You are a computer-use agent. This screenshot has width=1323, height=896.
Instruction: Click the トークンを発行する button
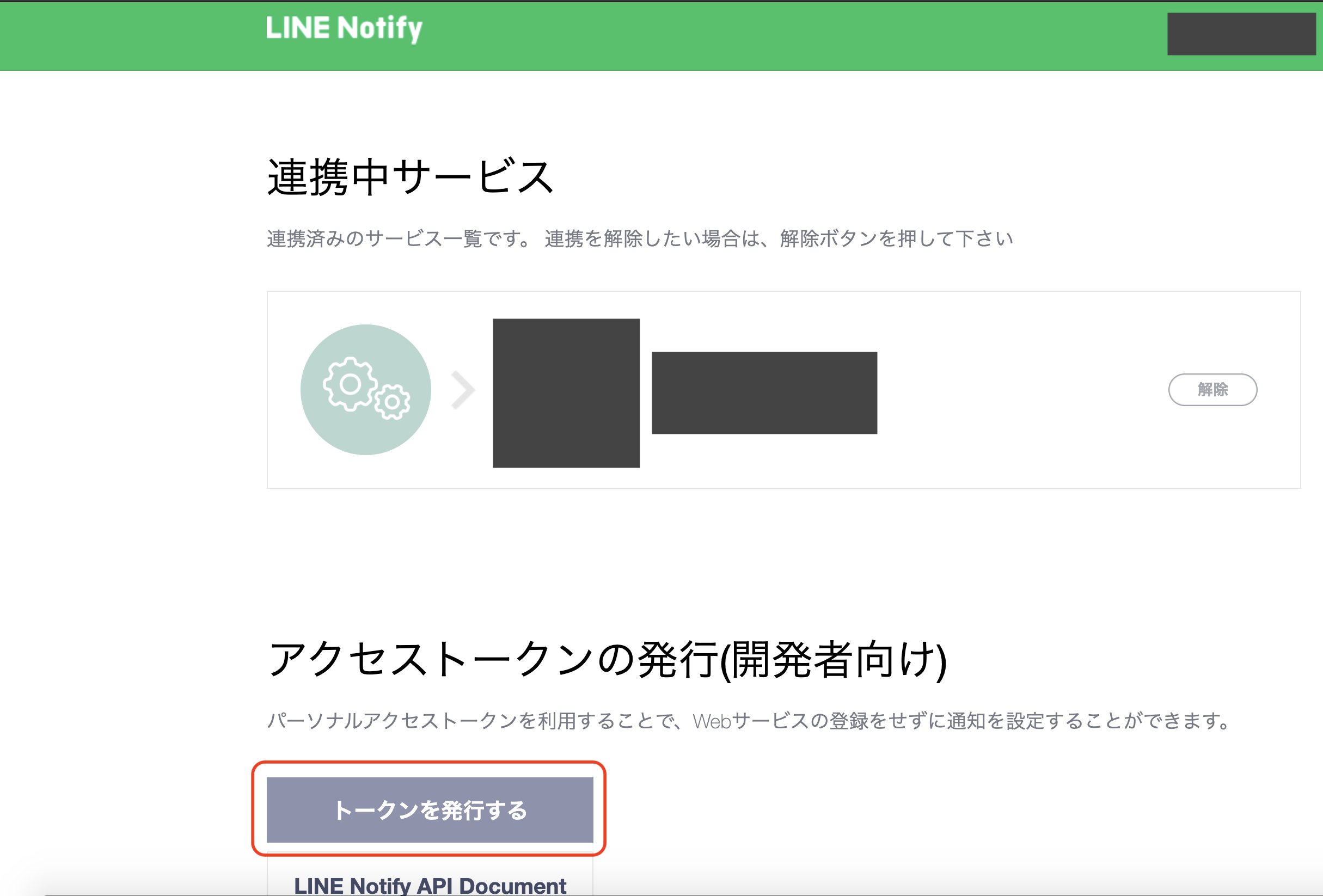pos(430,809)
